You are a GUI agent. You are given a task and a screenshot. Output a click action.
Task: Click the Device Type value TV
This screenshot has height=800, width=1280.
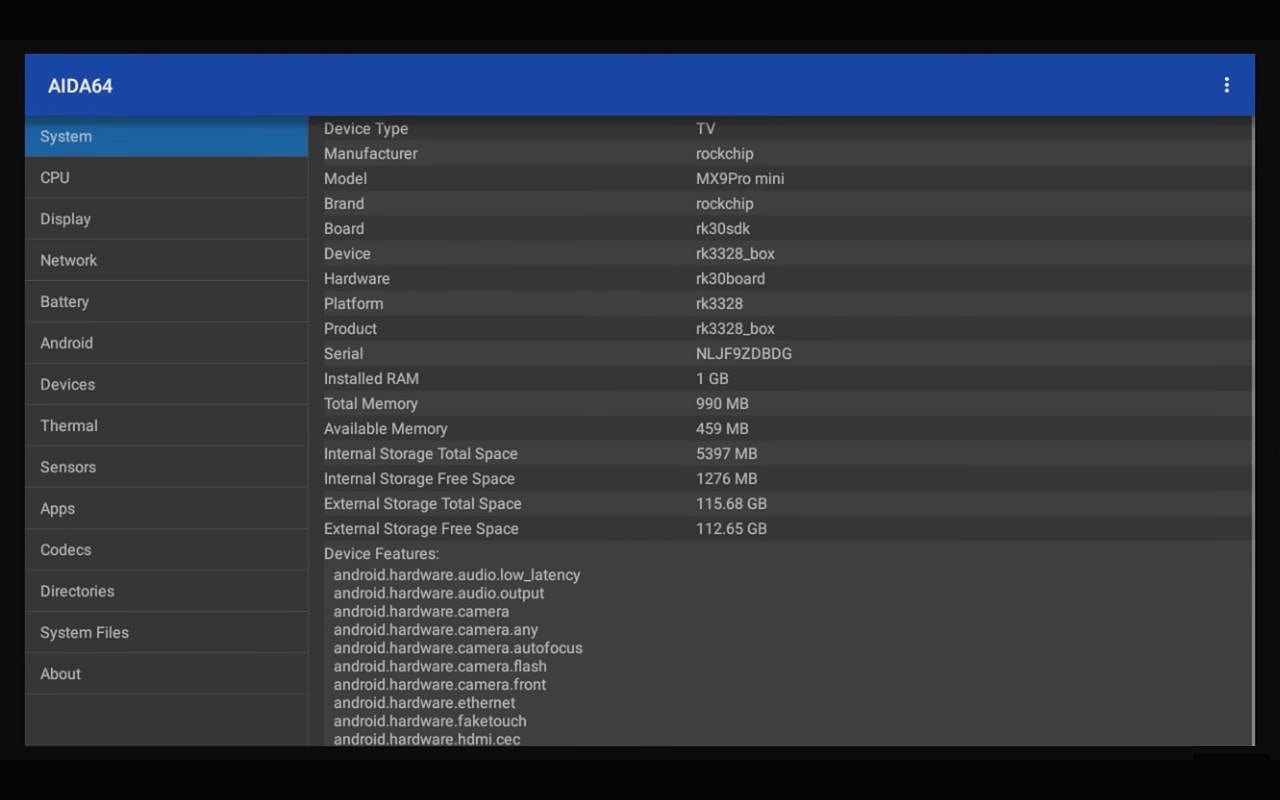point(706,129)
